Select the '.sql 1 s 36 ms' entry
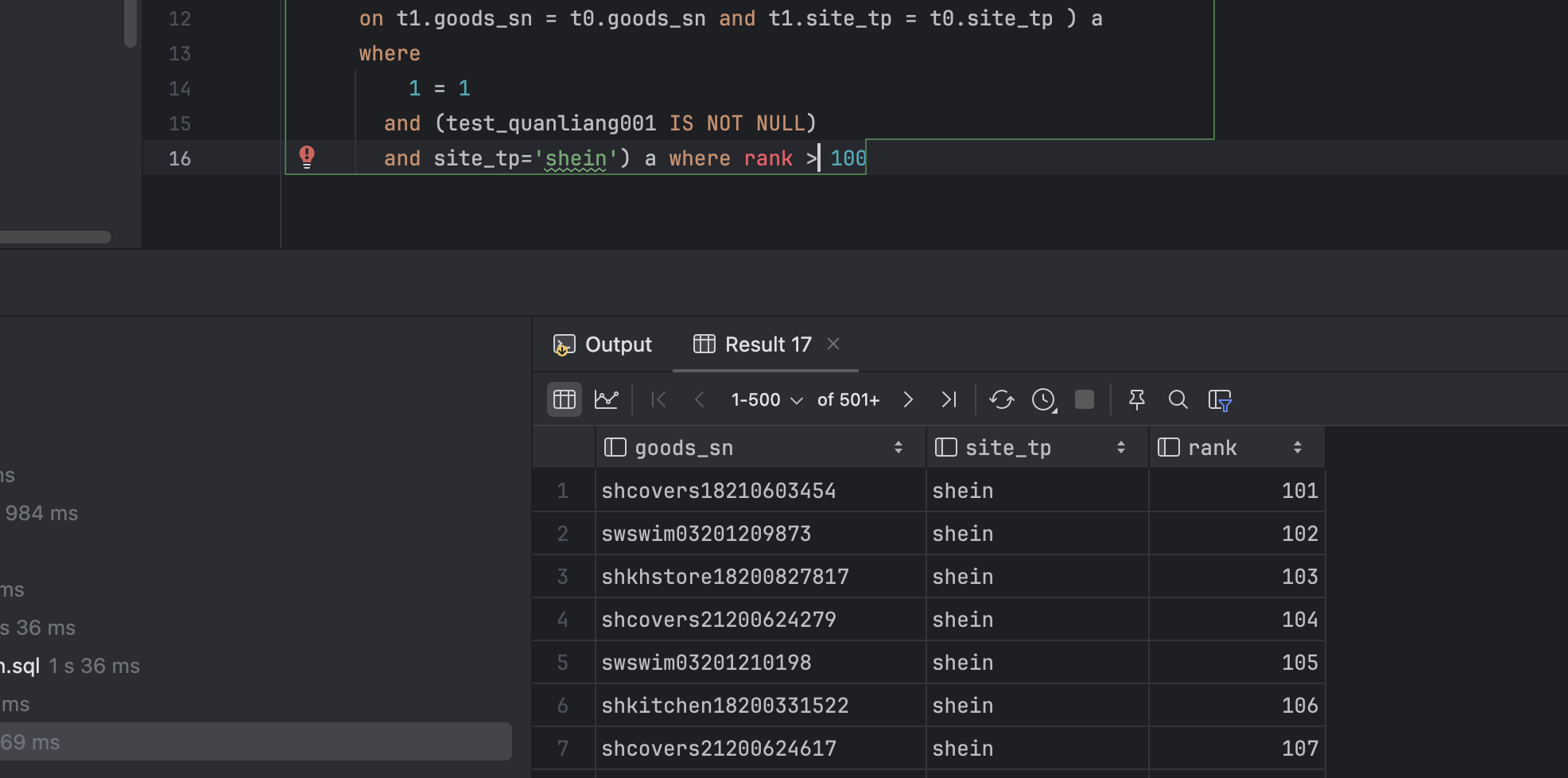Screen dimensions: 1568x778 [70, 666]
